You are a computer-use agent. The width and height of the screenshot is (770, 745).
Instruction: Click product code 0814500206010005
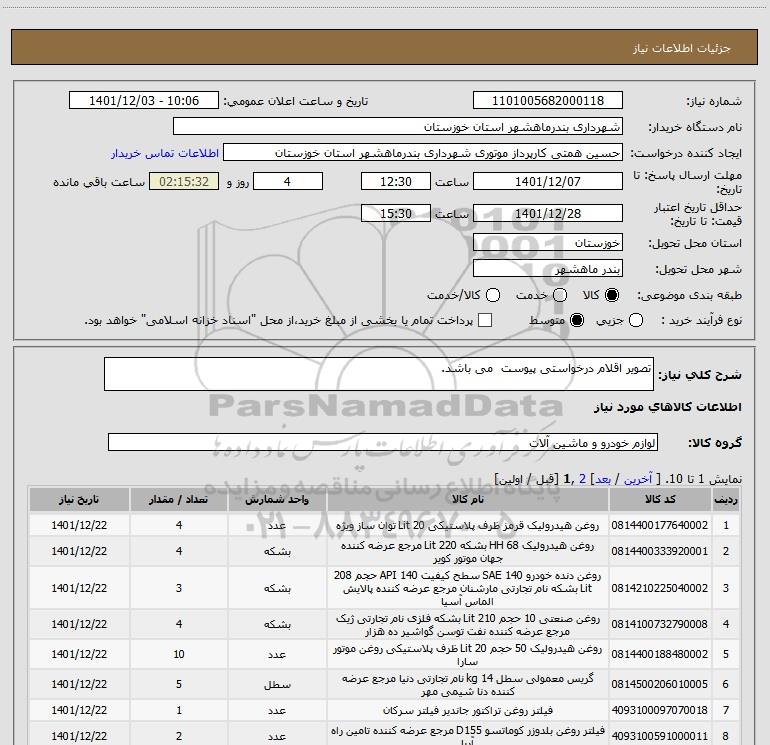tap(660, 684)
